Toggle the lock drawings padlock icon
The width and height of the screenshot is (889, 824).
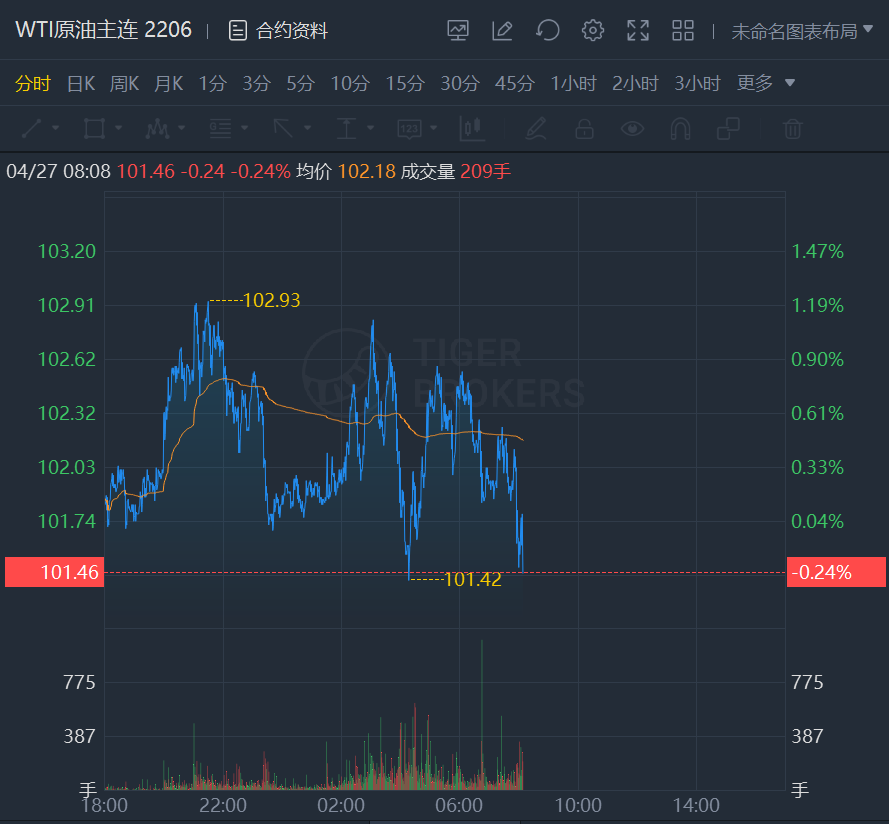pyautogui.click(x=584, y=129)
